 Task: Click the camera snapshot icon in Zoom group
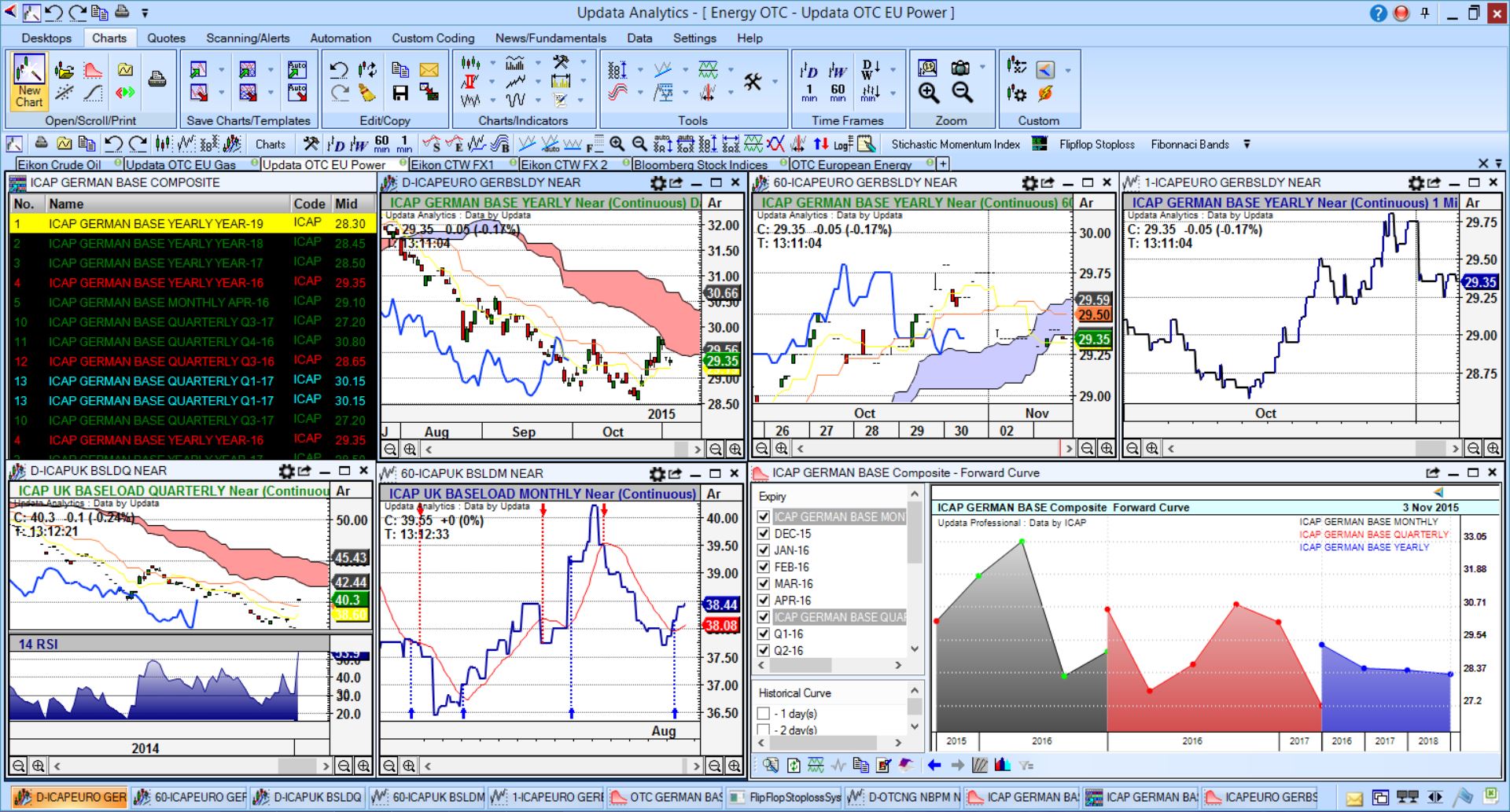960,68
